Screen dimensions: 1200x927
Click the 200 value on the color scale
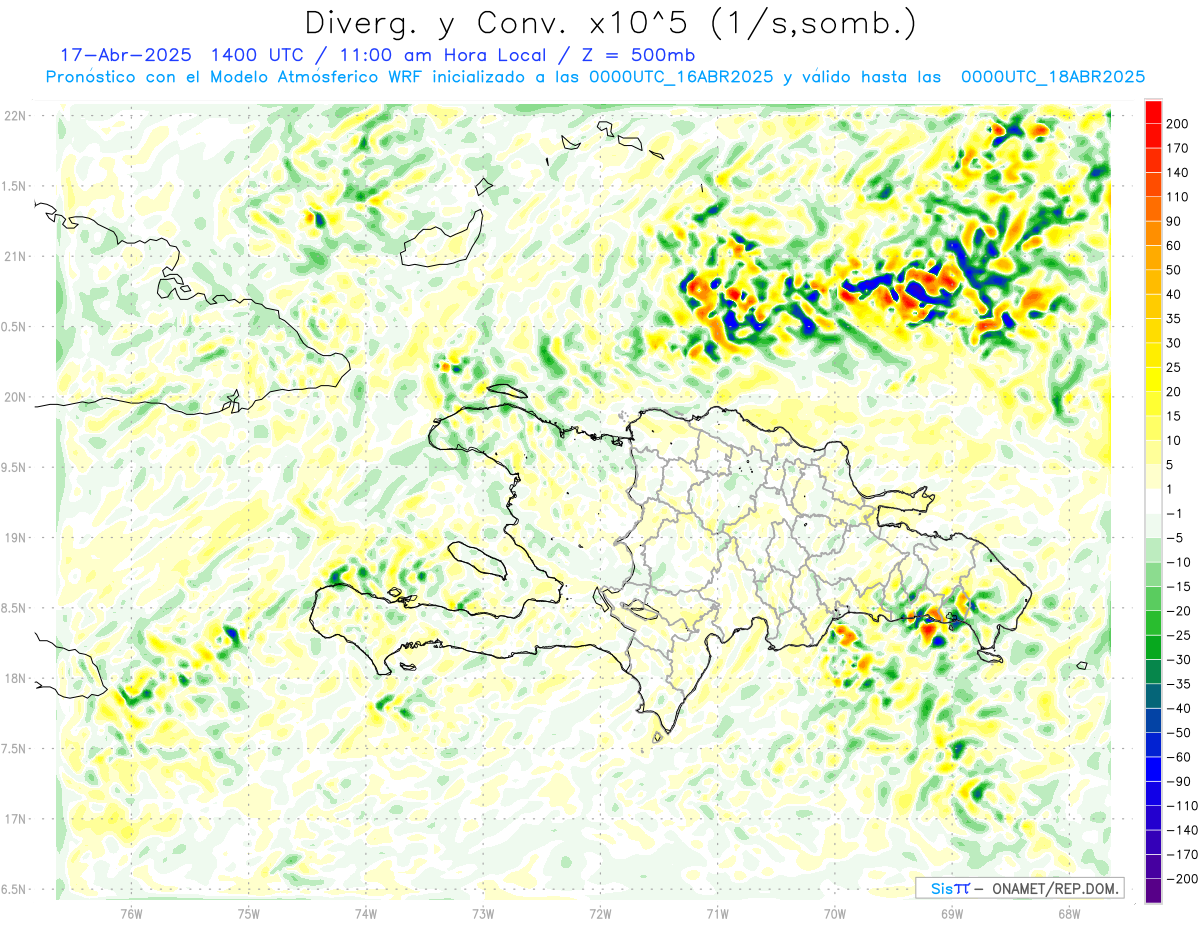pos(1176,124)
